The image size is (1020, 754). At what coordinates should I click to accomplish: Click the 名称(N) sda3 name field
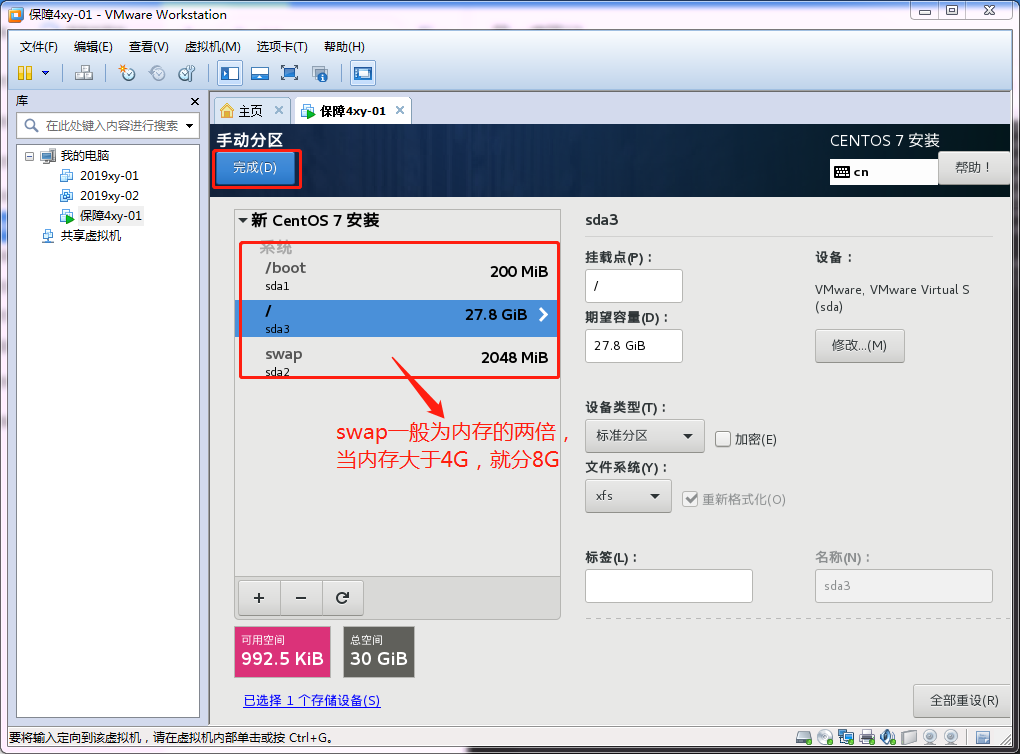[904, 586]
